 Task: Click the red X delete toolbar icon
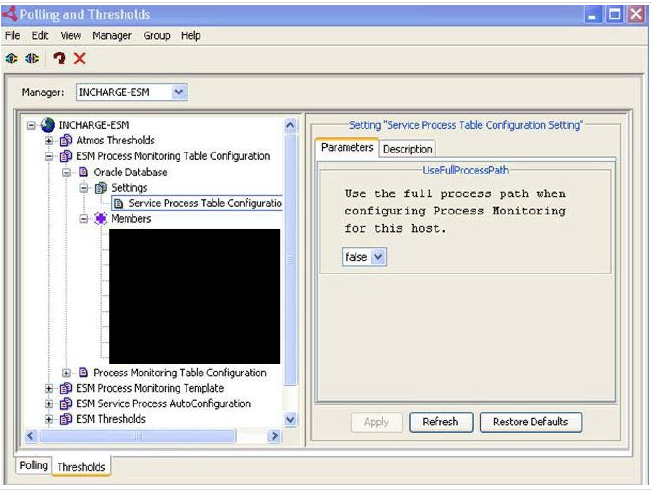click(x=79, y=58)
